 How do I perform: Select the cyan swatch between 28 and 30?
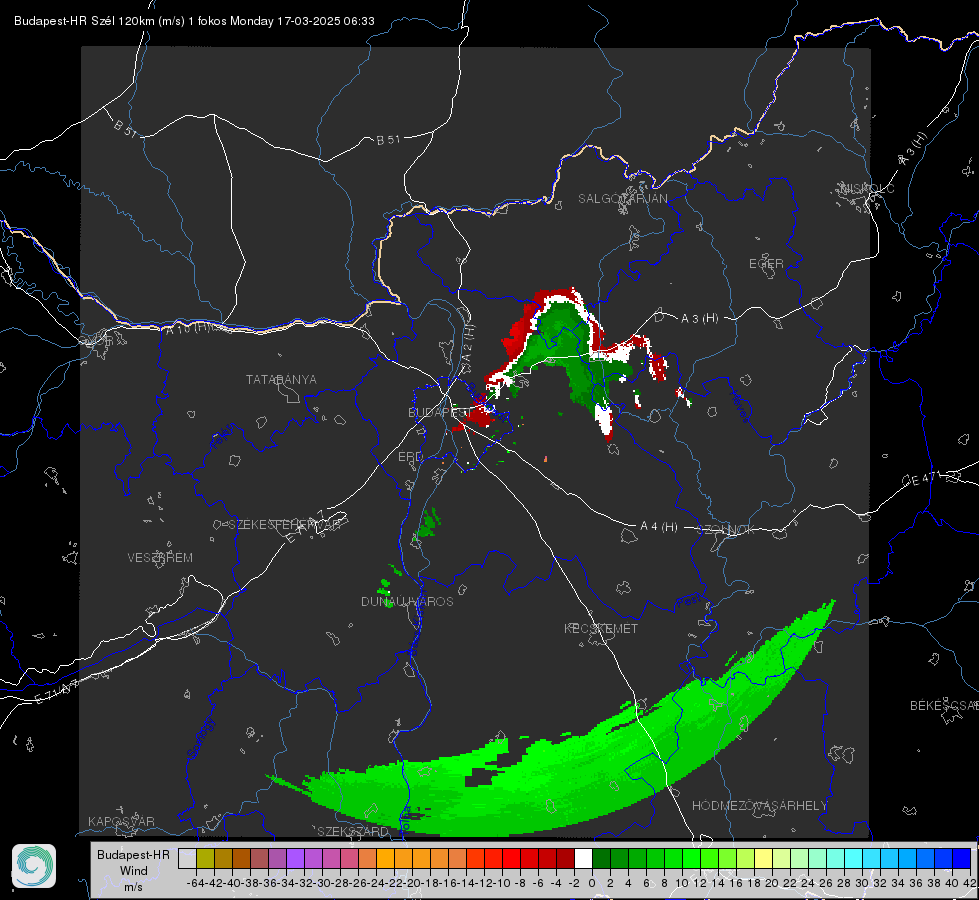click(854, 858)
